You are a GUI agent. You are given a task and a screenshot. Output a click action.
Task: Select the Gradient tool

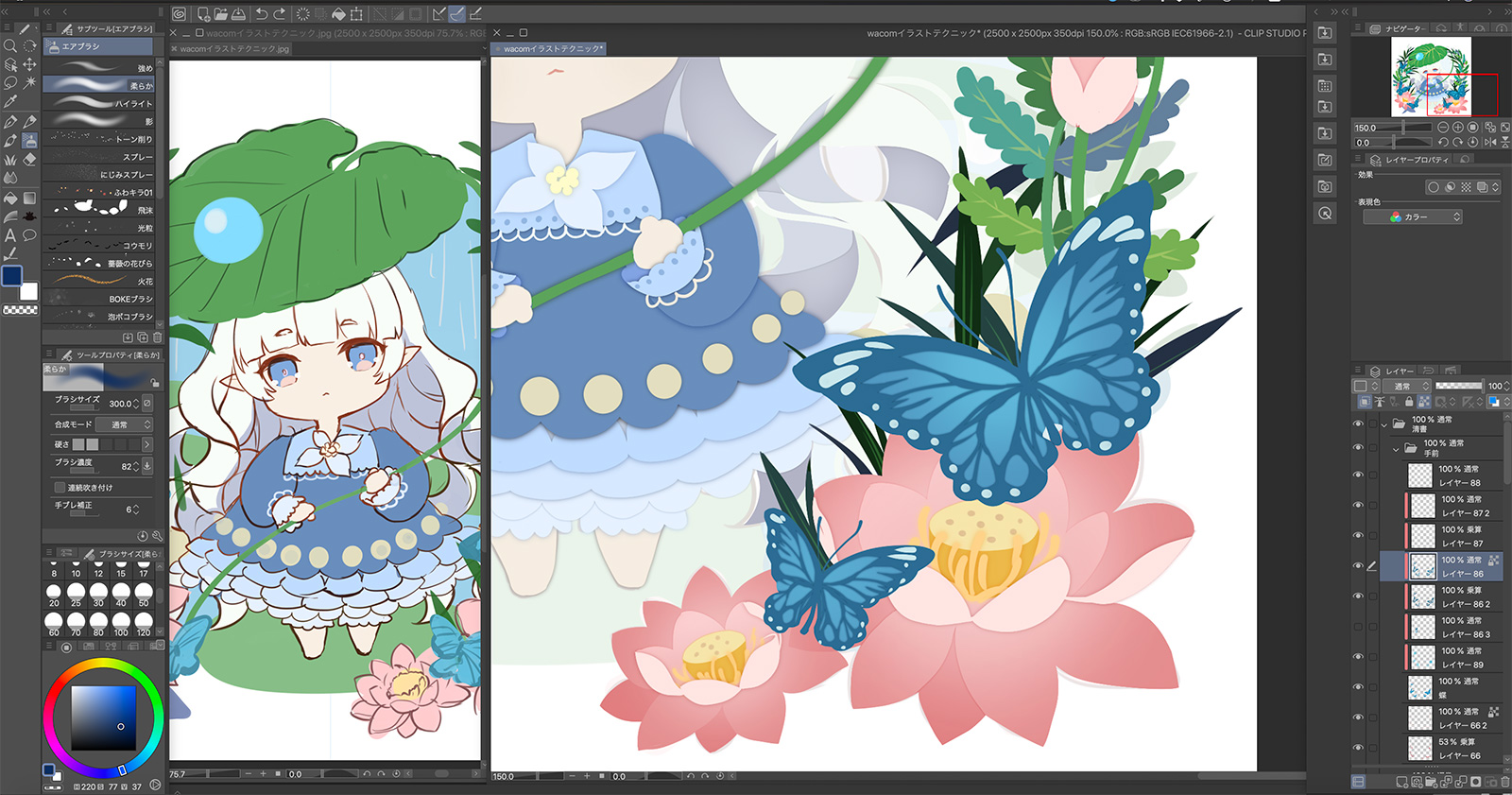[x=30, y=198]
